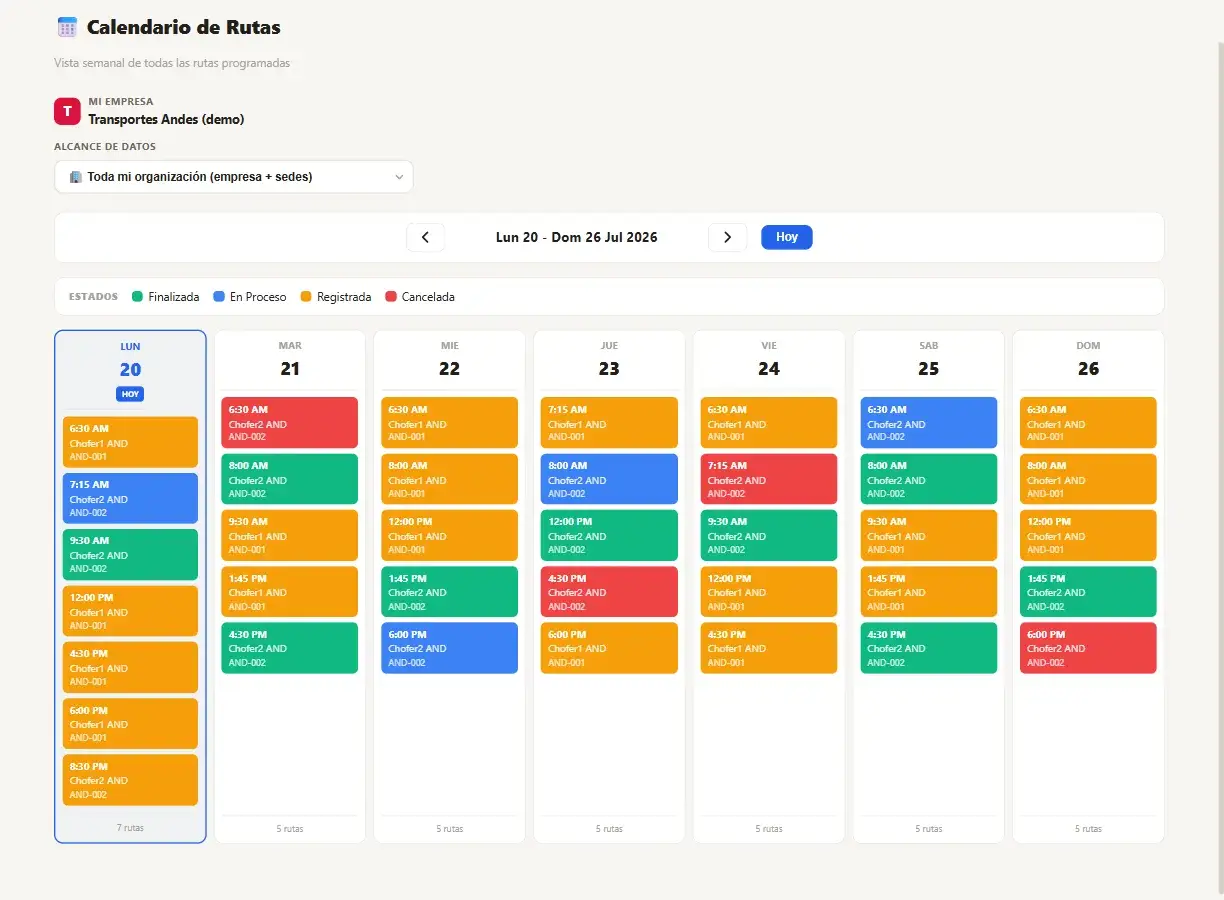Screen dimensions: 1224x900
Task: Select the MAR 21 day header
Action: 290,359
